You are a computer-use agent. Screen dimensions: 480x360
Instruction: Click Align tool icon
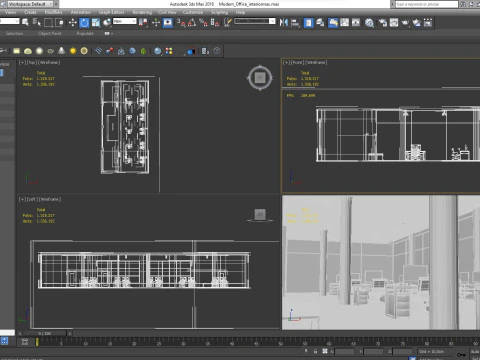(x=295, y=22)
